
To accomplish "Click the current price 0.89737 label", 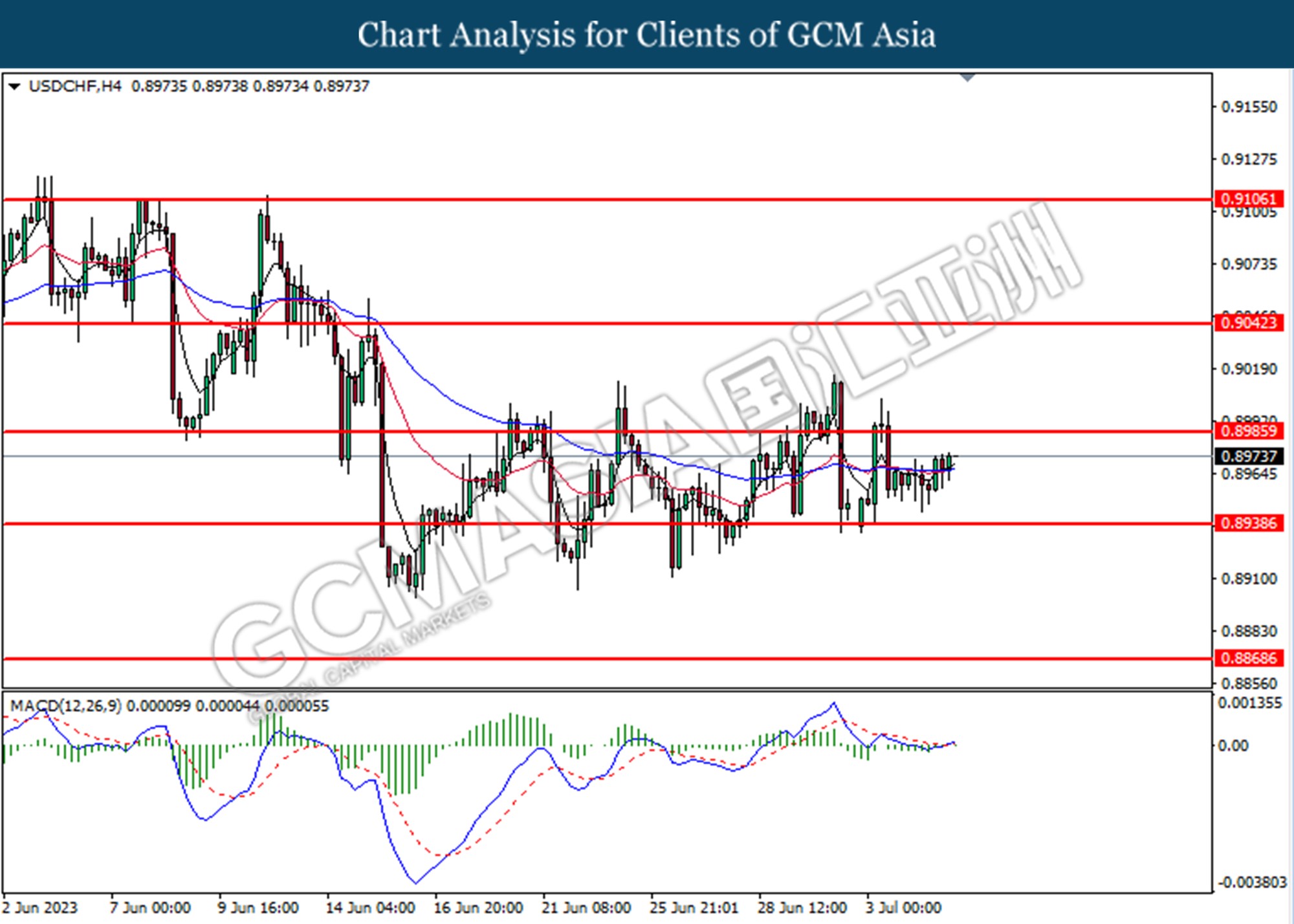I will click(x=1249, y=456).
